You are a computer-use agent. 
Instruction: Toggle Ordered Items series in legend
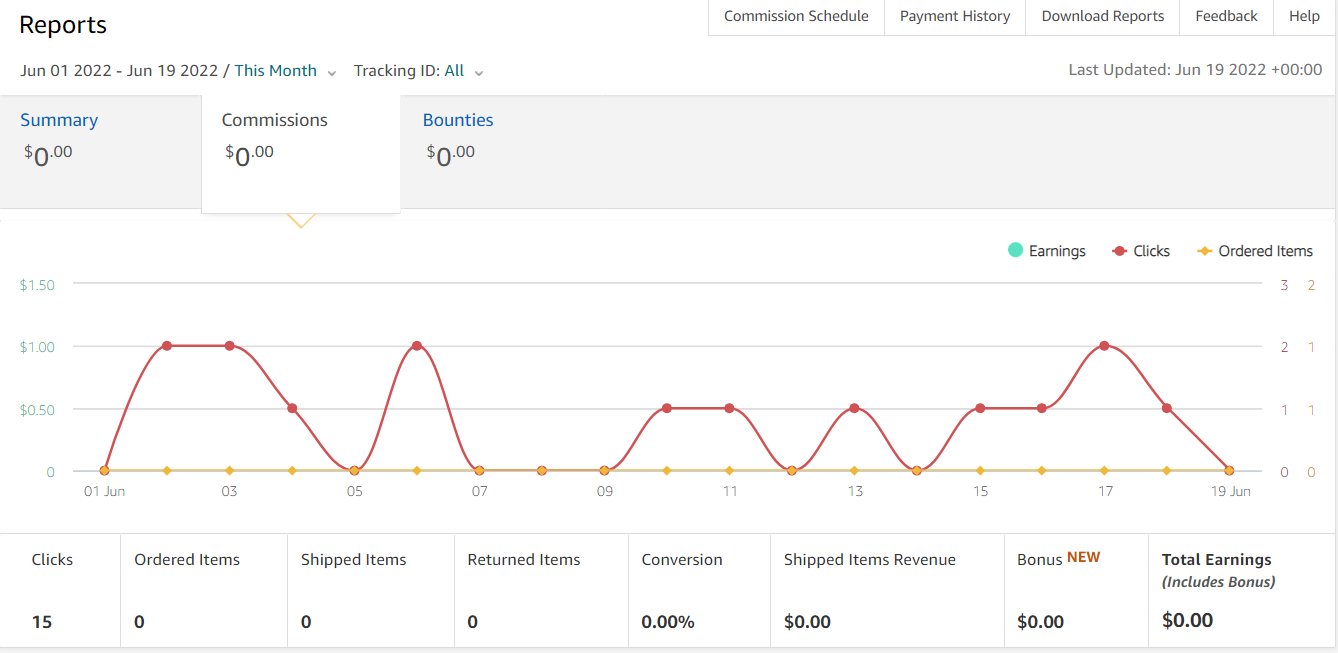[x=1255, y=251]
